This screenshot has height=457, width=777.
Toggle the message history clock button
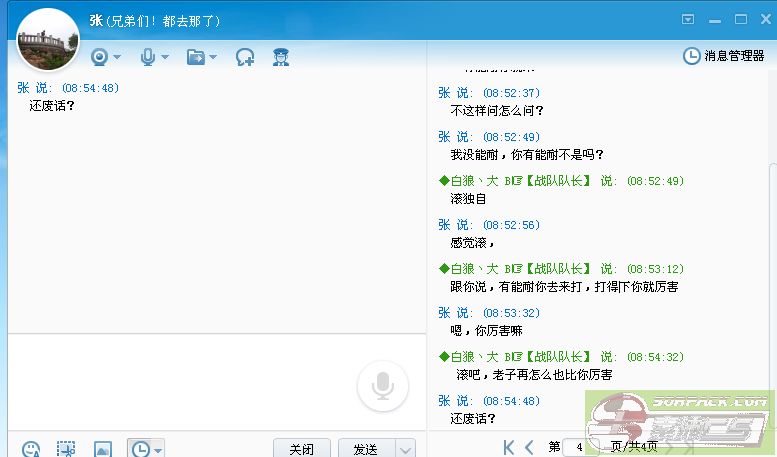(x=140, y=449)
